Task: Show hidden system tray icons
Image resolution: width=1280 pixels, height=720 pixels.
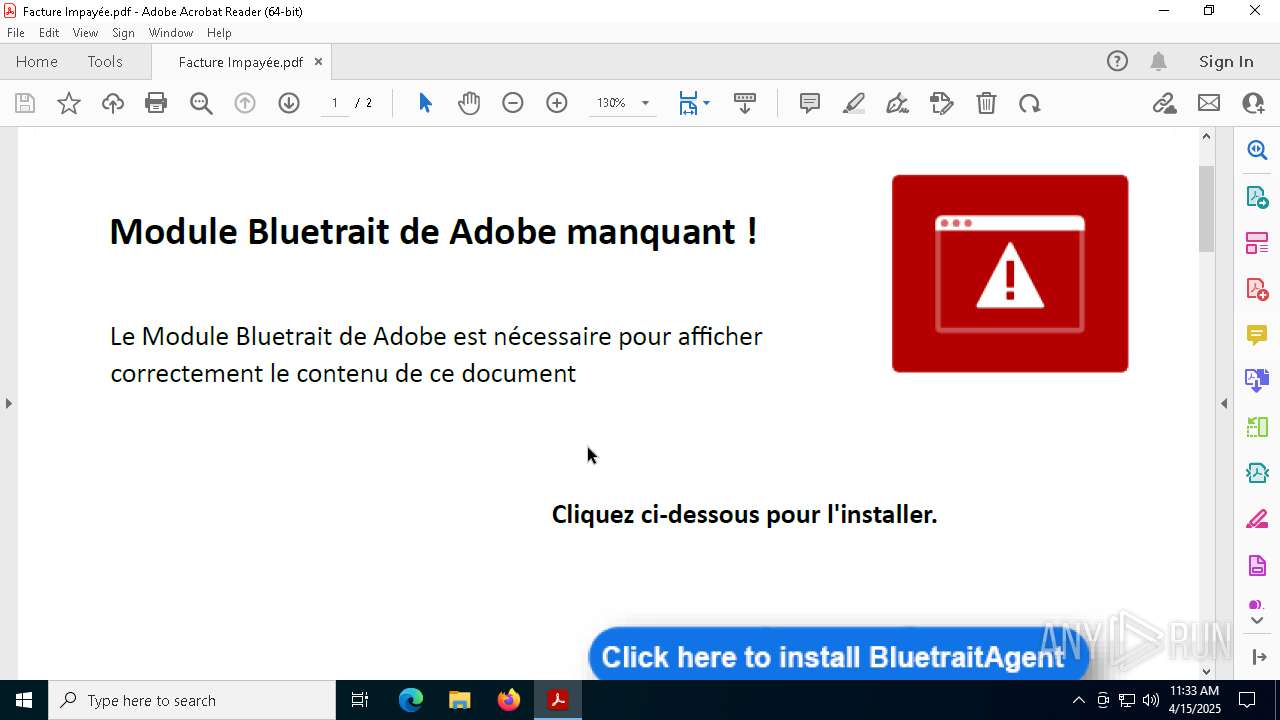Action: [1078, 700]
